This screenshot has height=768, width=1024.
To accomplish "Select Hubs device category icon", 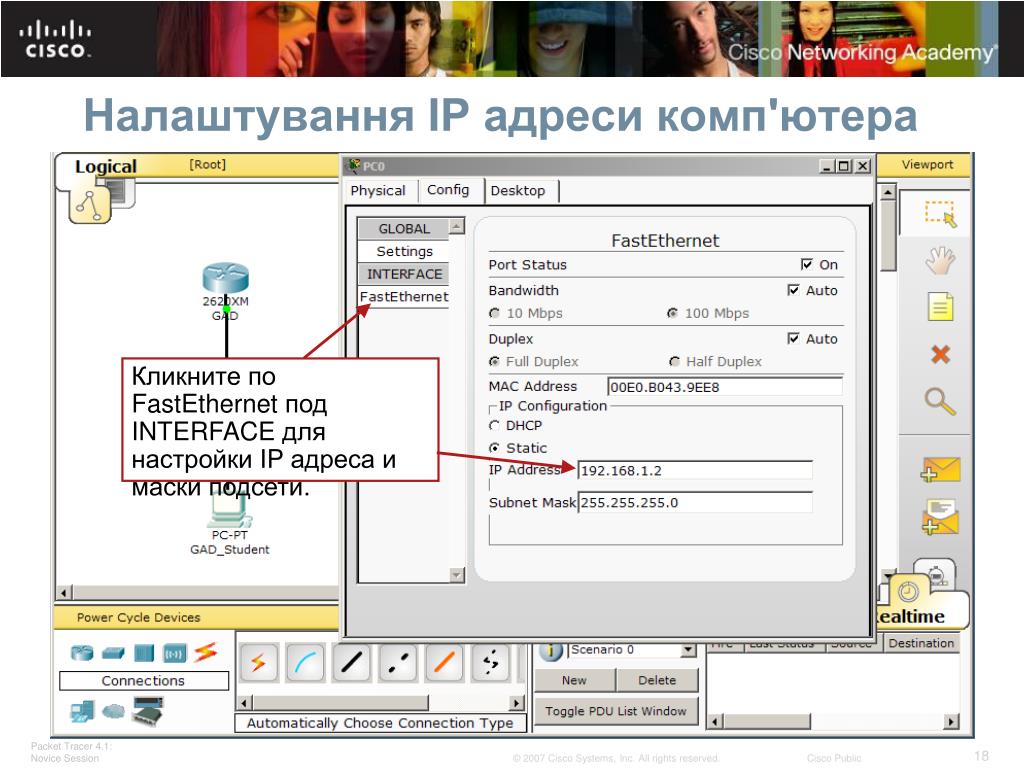I will click(x=144, y=652).
